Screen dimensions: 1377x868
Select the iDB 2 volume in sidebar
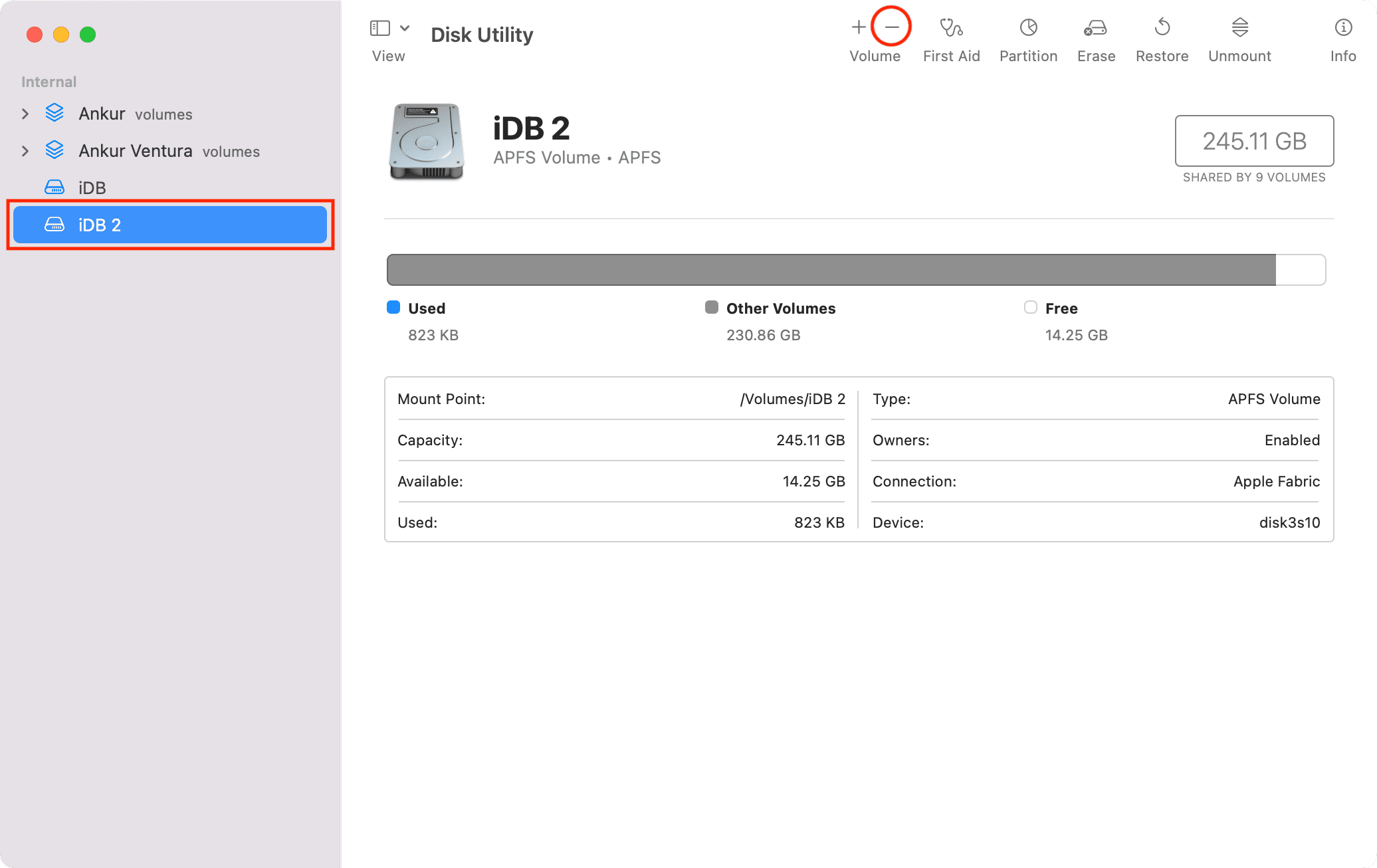pos(170,225)
